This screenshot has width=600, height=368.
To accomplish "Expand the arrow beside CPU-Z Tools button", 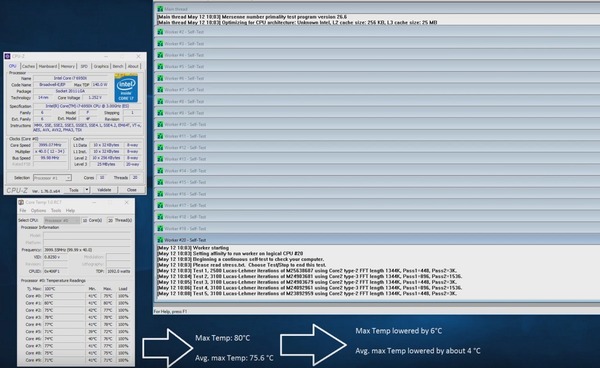I will click(x=87, y=190).
